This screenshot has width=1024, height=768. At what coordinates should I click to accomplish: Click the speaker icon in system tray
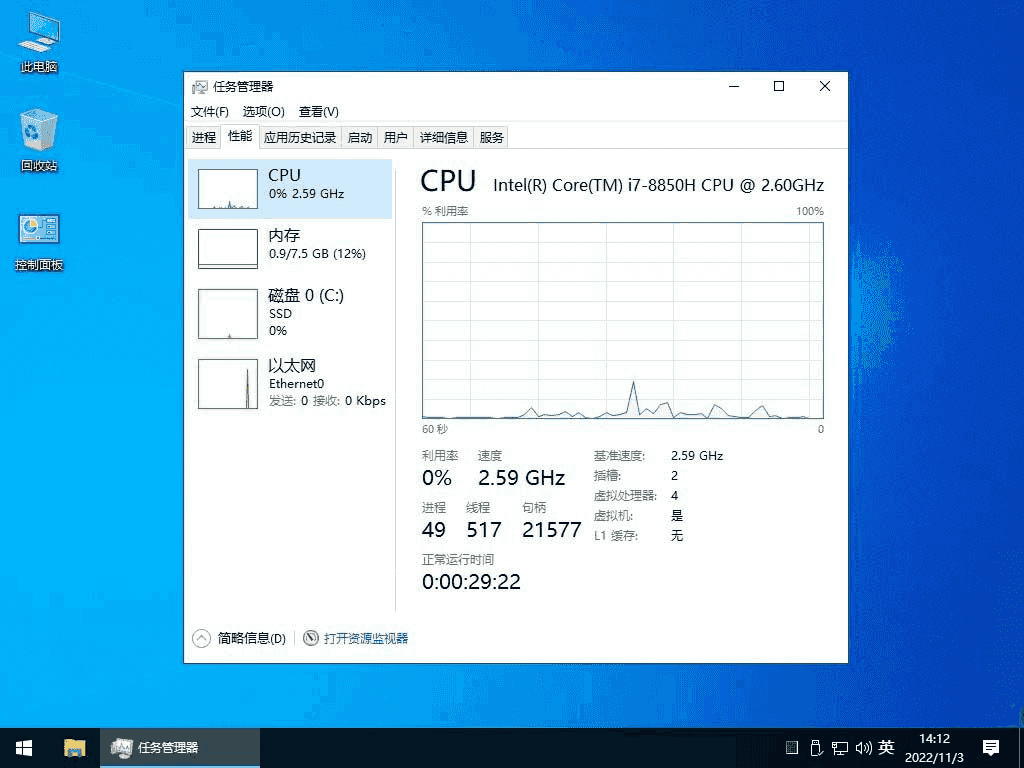[x=863, y=747]
